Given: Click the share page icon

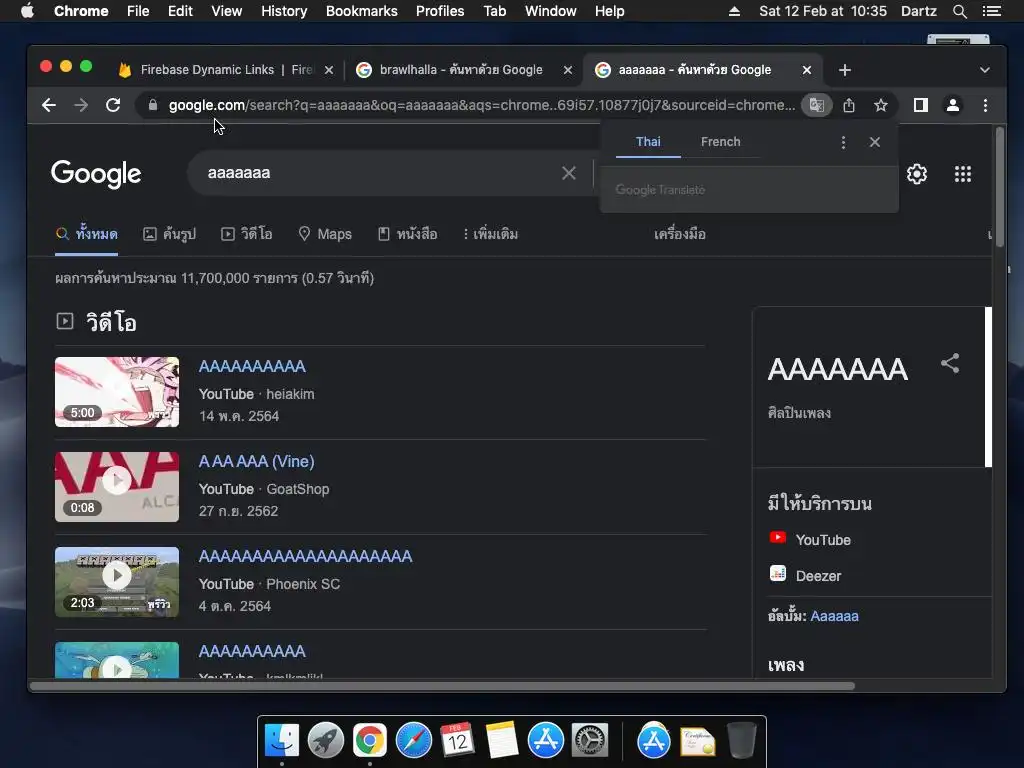Looking at the screenshot, I should (x=849, y=105).
